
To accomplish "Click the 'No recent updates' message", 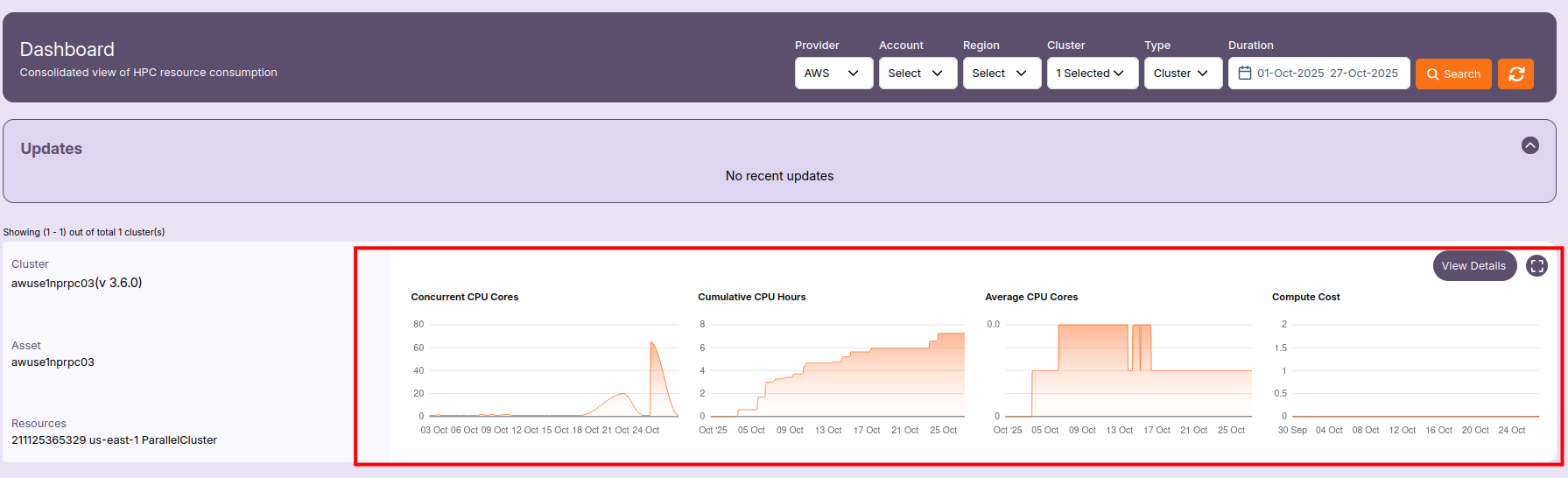I will tap(779, 176).
